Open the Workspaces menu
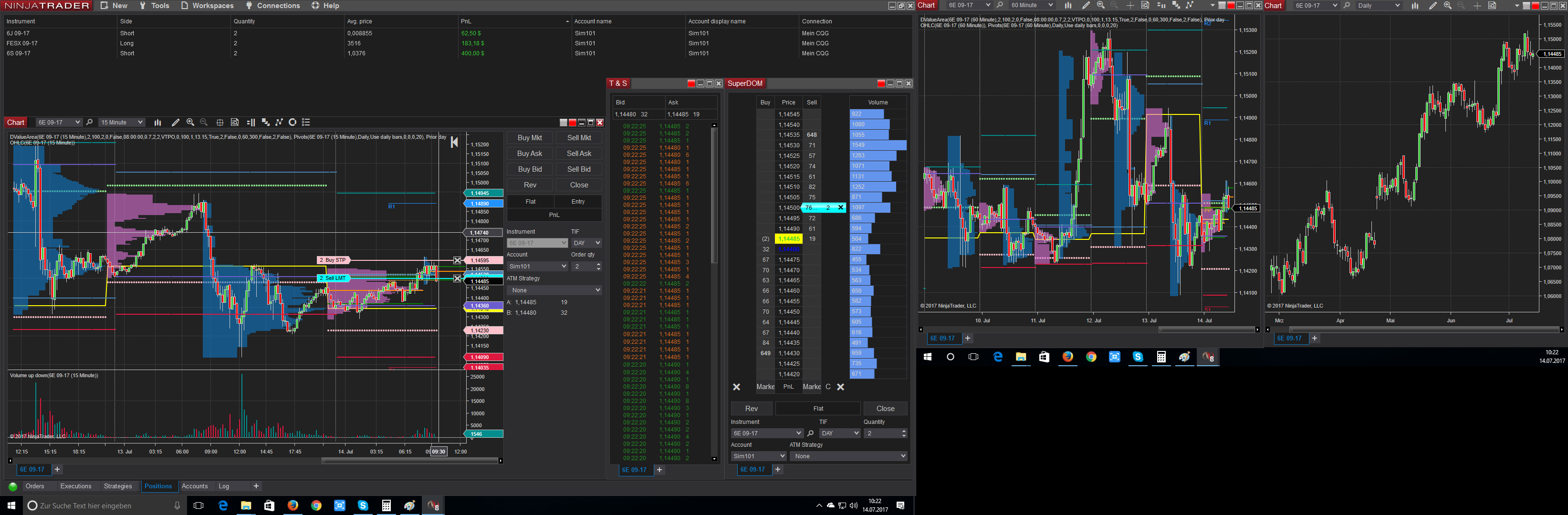This screenshot has width=1568, height=515. (x=208, y=5)
